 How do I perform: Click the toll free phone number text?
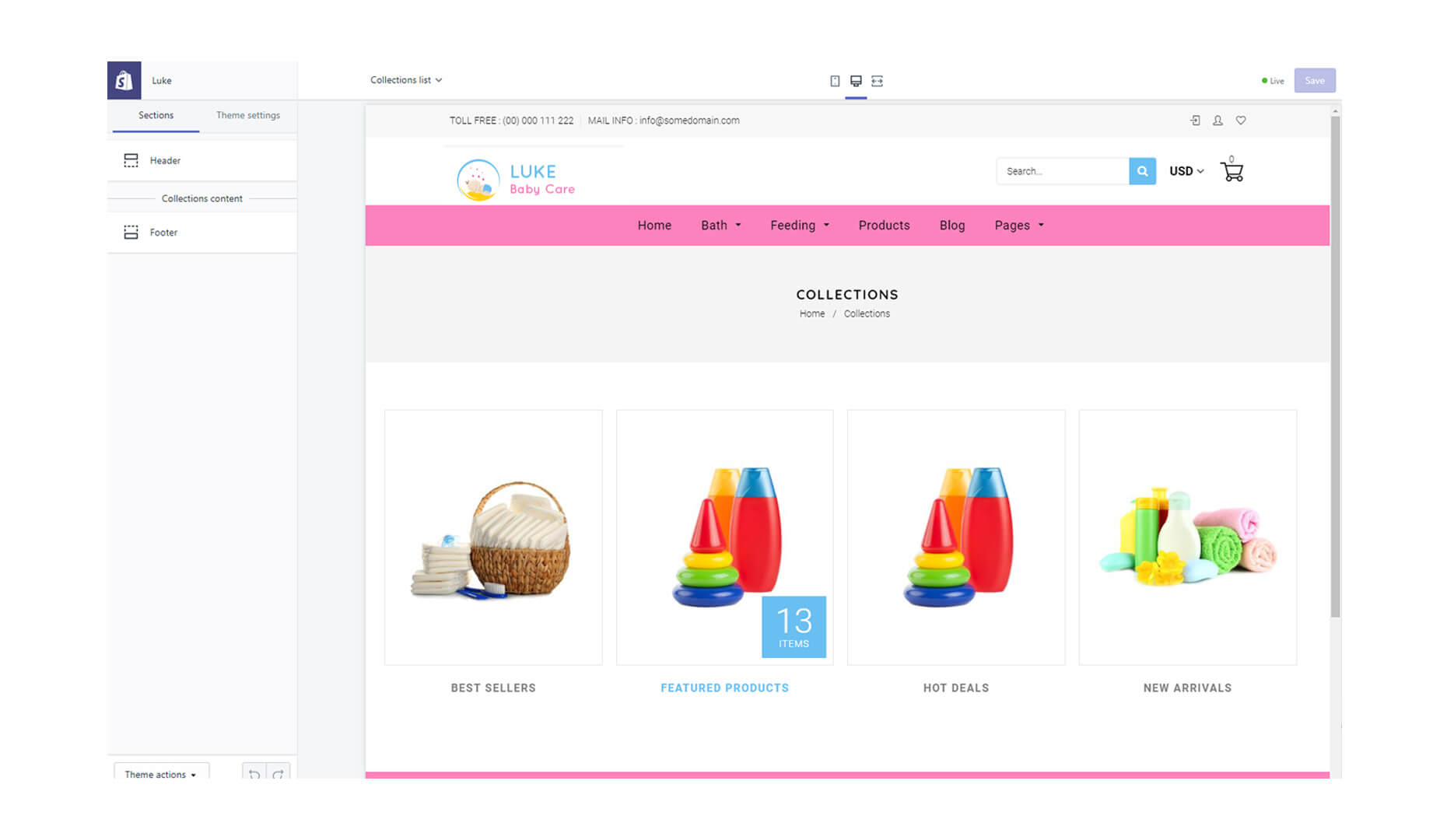[x=538, y=121]
